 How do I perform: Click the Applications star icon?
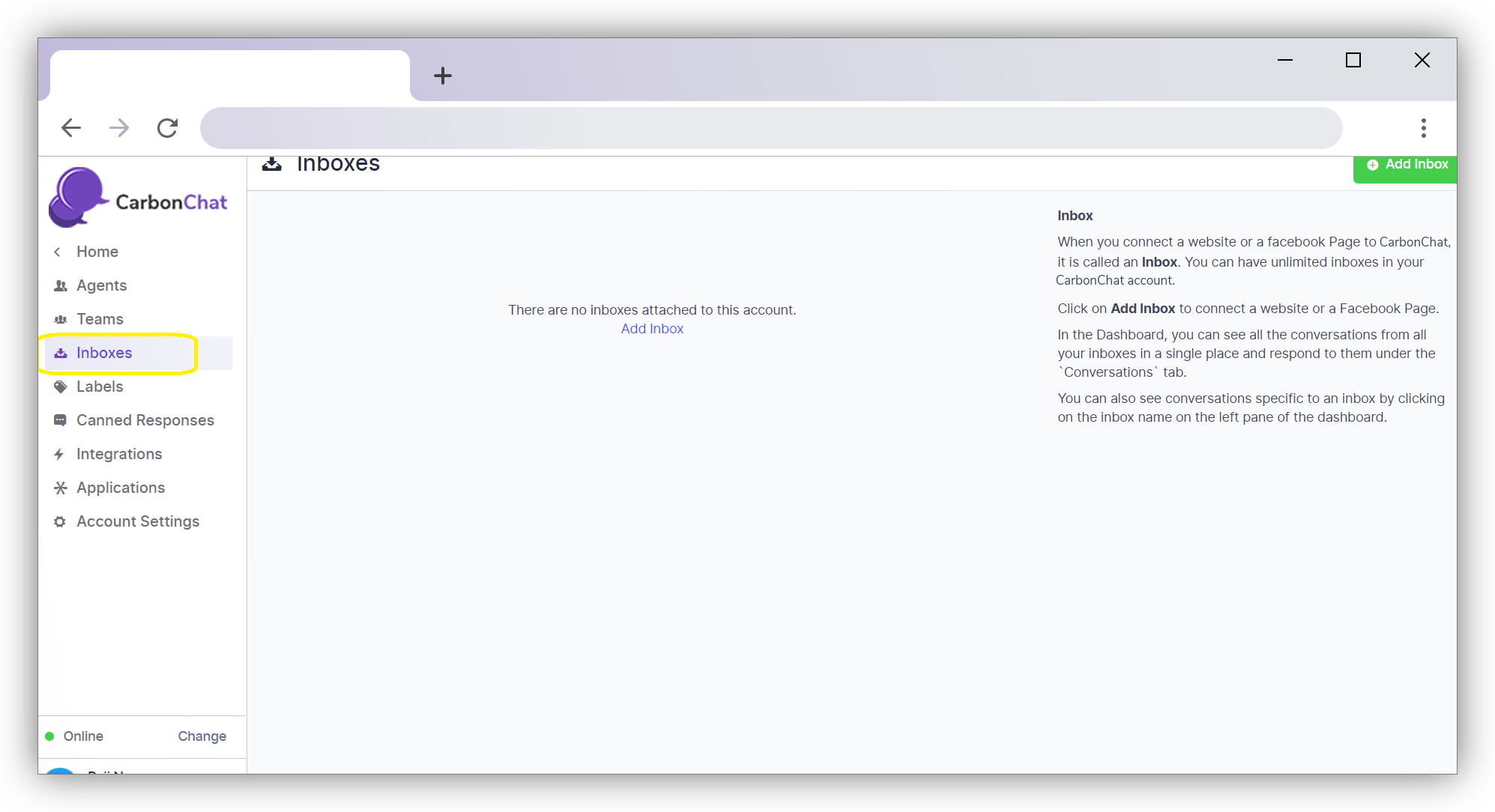61,488
